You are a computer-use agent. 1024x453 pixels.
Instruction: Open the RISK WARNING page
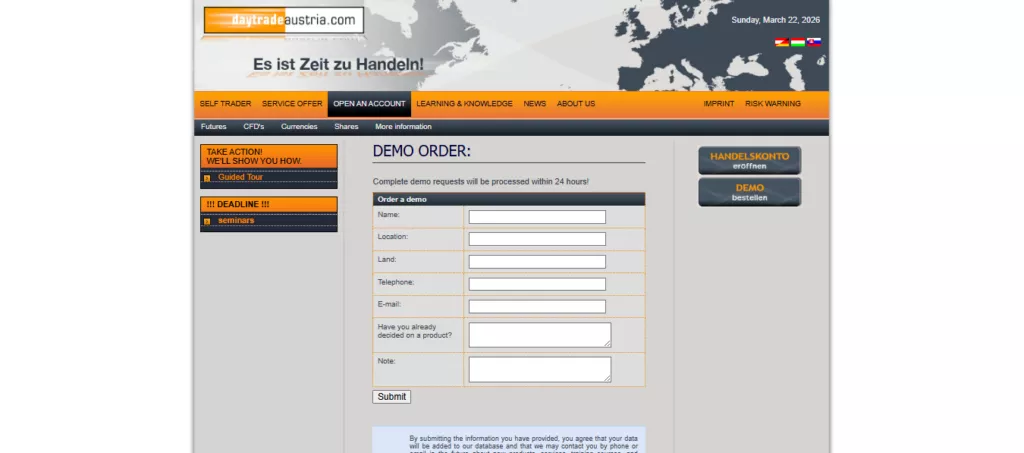click(x=773, y=104)
